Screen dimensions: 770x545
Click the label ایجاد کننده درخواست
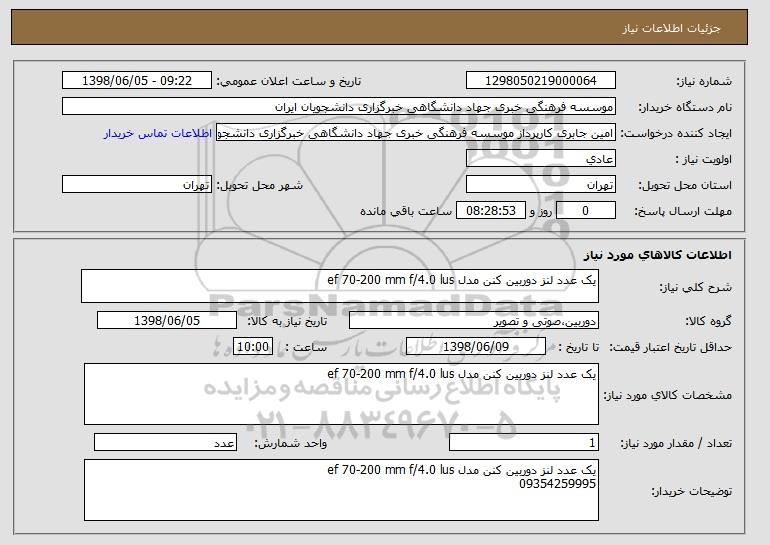tap(676, 134)
